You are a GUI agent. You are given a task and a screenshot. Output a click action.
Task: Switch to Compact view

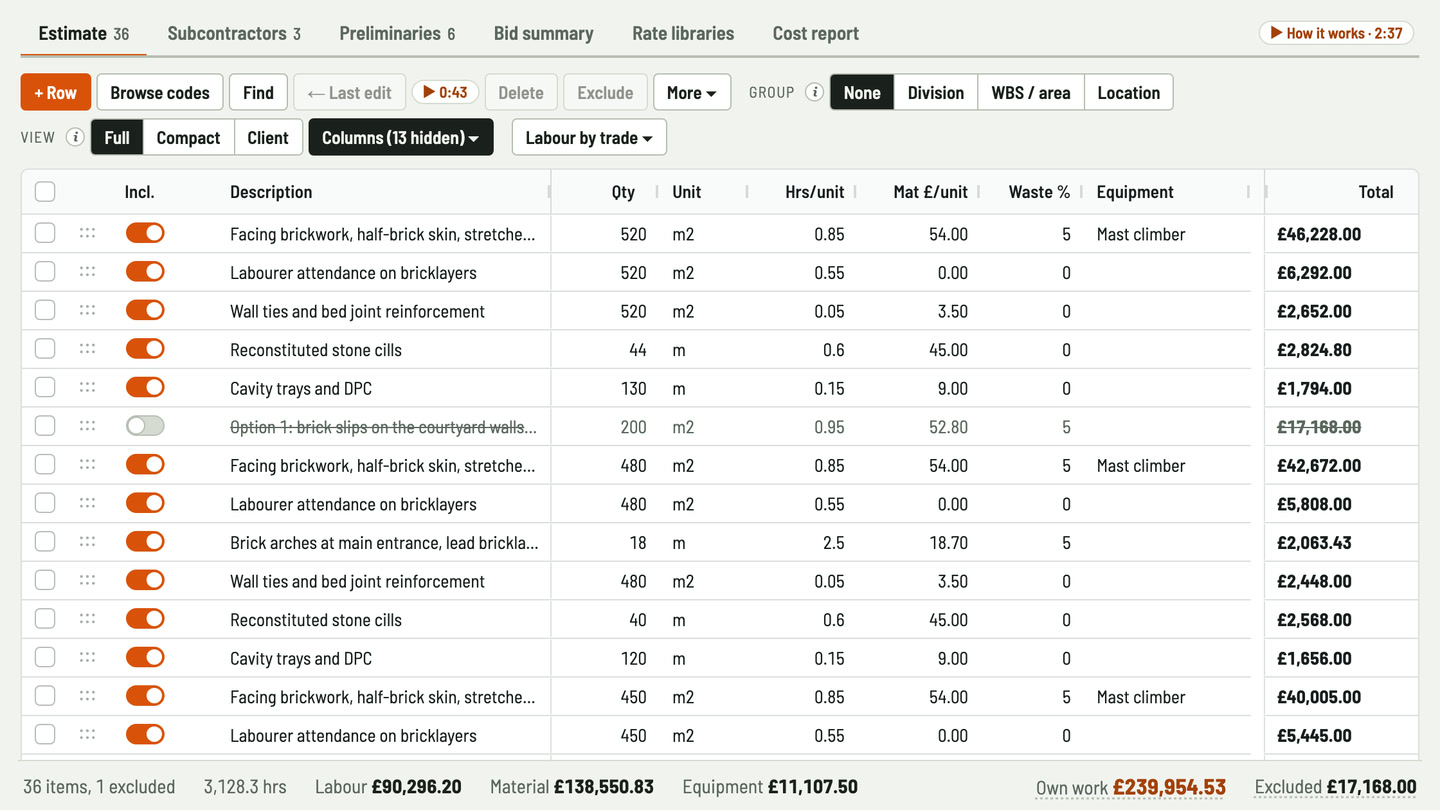188,137
